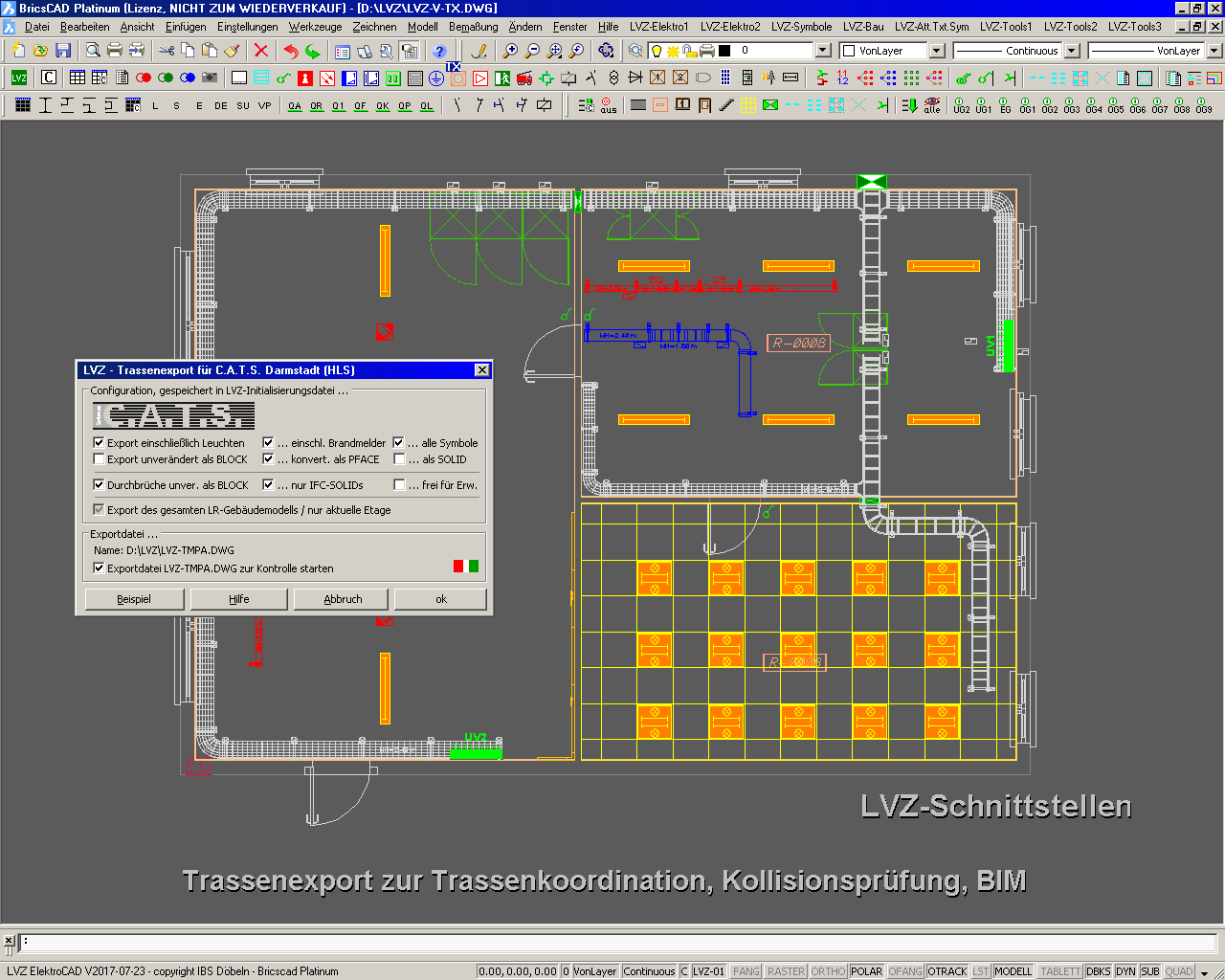Image resolution: width=1225 pixels, height=980 pixels.
Task: Select the OG9 floor icon
Action: click(x=1204, y=105)
